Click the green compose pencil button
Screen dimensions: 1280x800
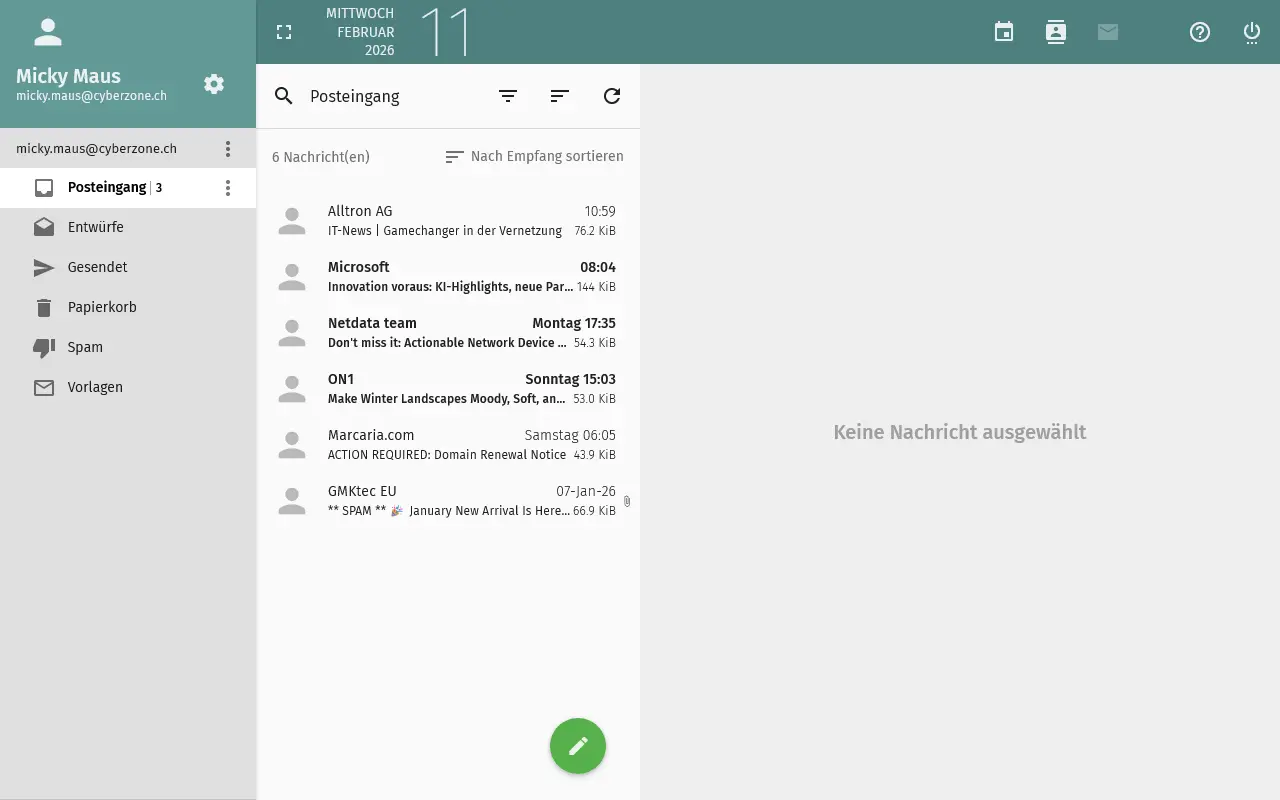click(x=578, y=746)
